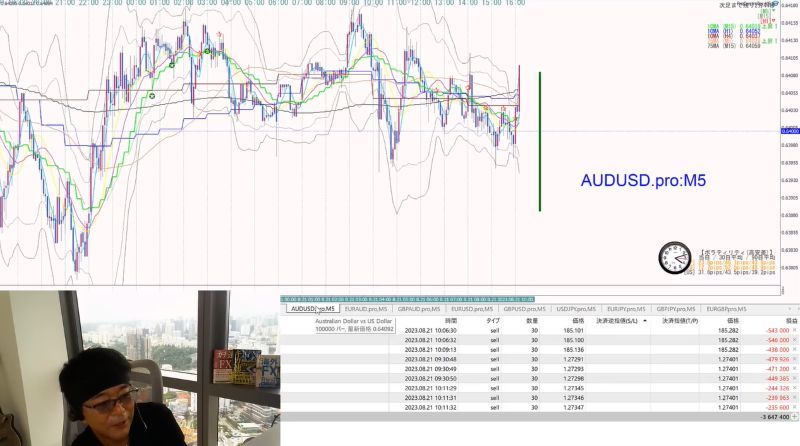Open the S/L column sort arrow
The width and height of the screenshot is (800, 446).
645,321
